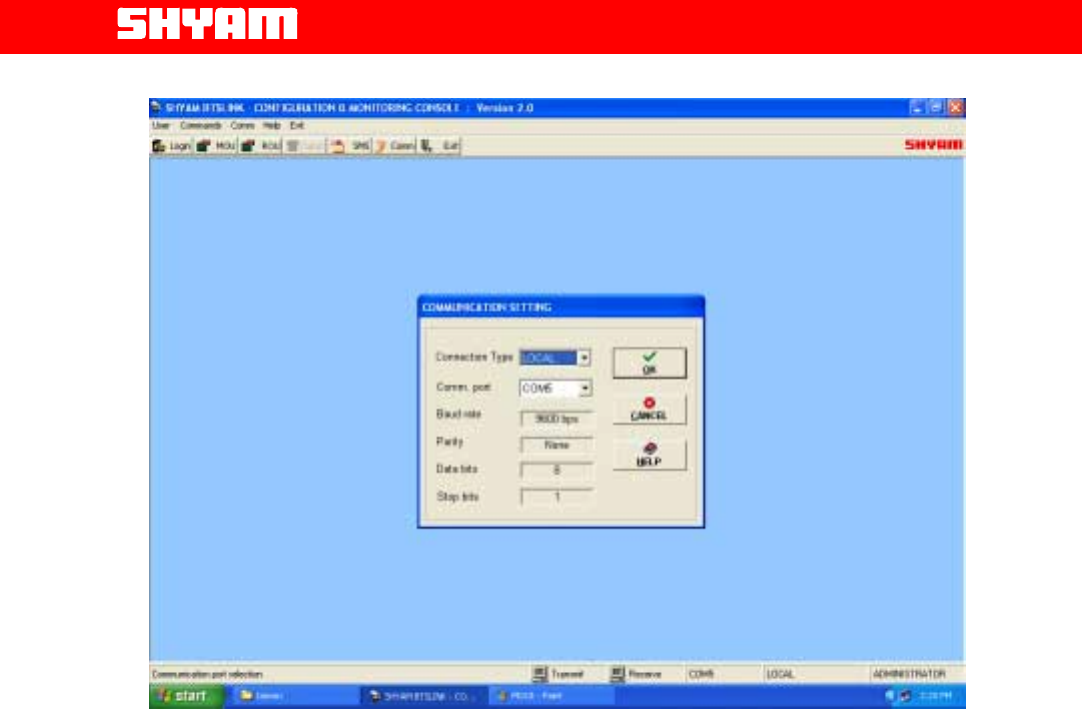Click the Baud rate 9600 bps field
Screen dimensions: 1082x709
coord(556,418)
